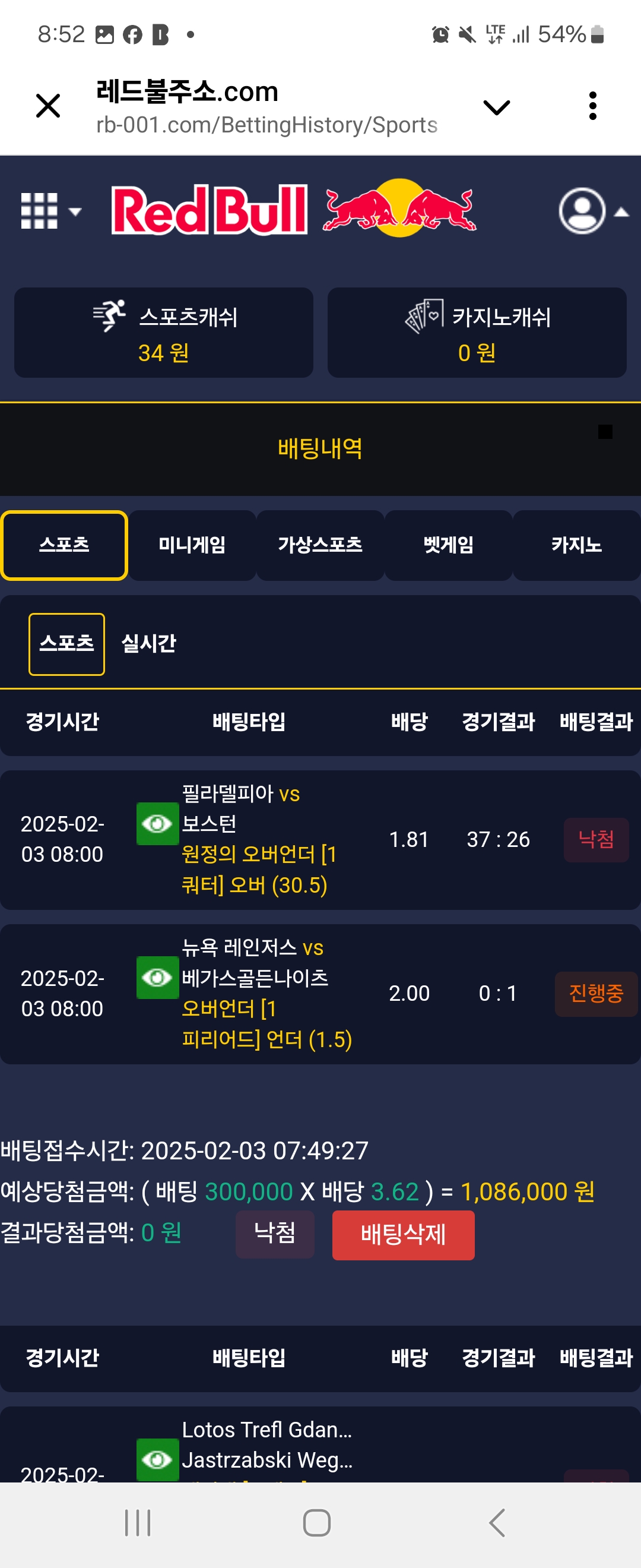
Task: Select the 카지노 tab
Action: [x=576, y=545]
